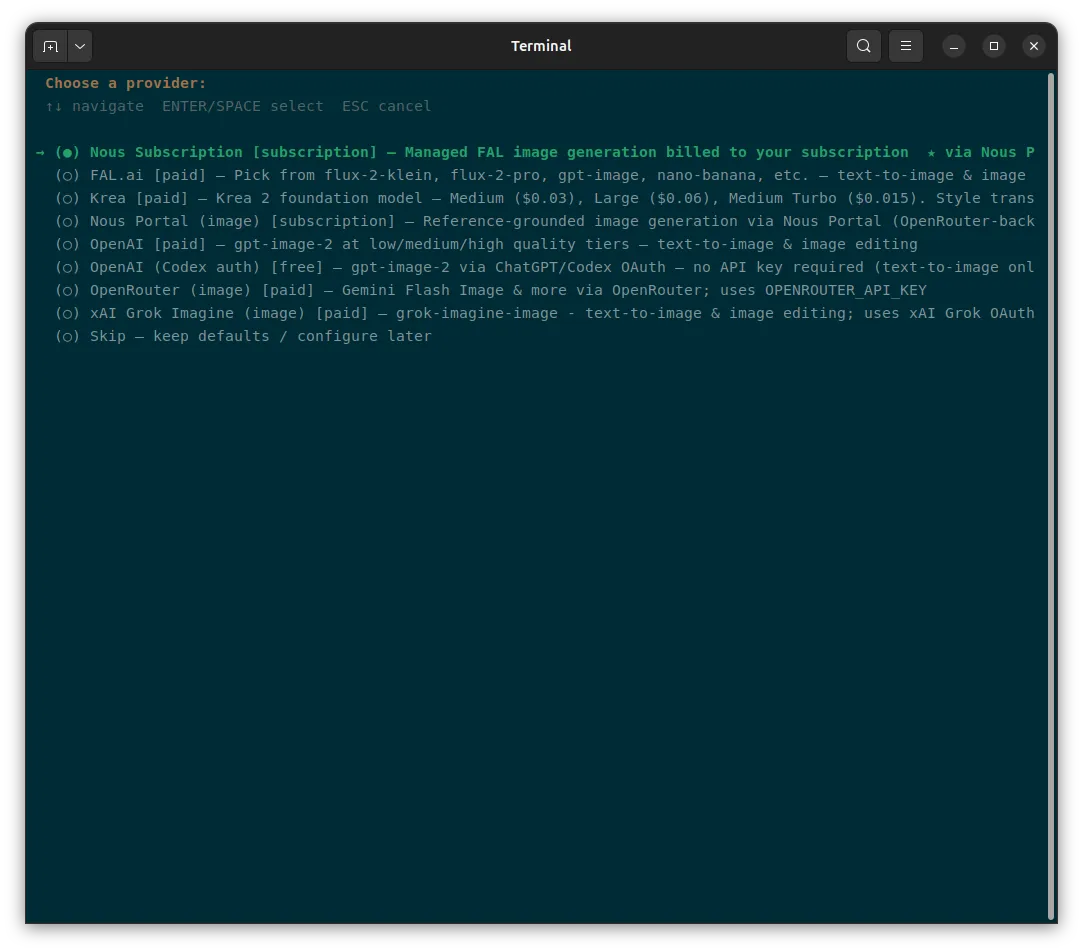The image size is (1083, 952).
Task: Select the Krea [paid] radio option
Action: pos(67,198)
